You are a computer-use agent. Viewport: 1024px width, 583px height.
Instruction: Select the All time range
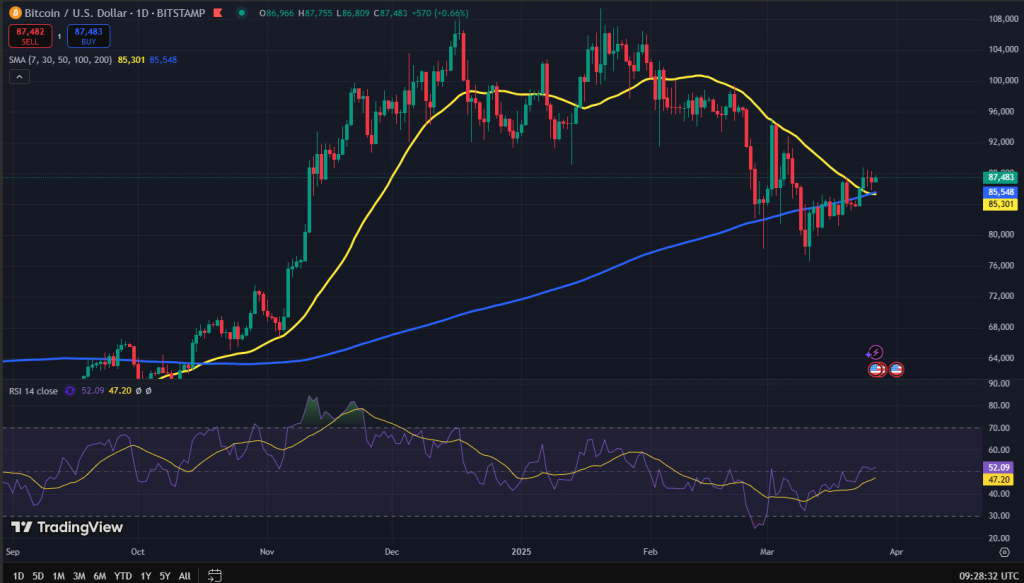click(x=185, y=576)
